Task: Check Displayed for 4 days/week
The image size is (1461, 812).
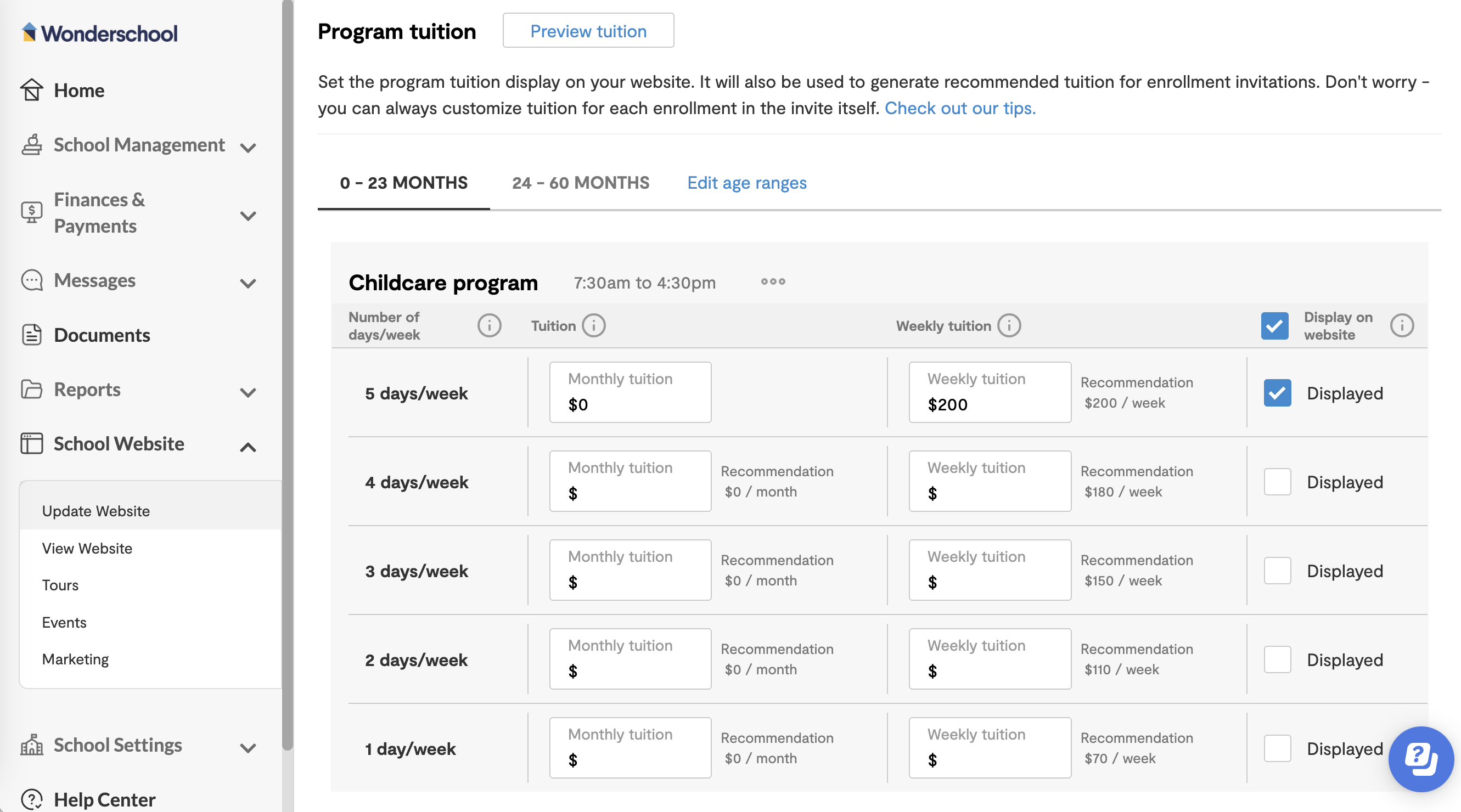Action: [x=1277, y=481]
